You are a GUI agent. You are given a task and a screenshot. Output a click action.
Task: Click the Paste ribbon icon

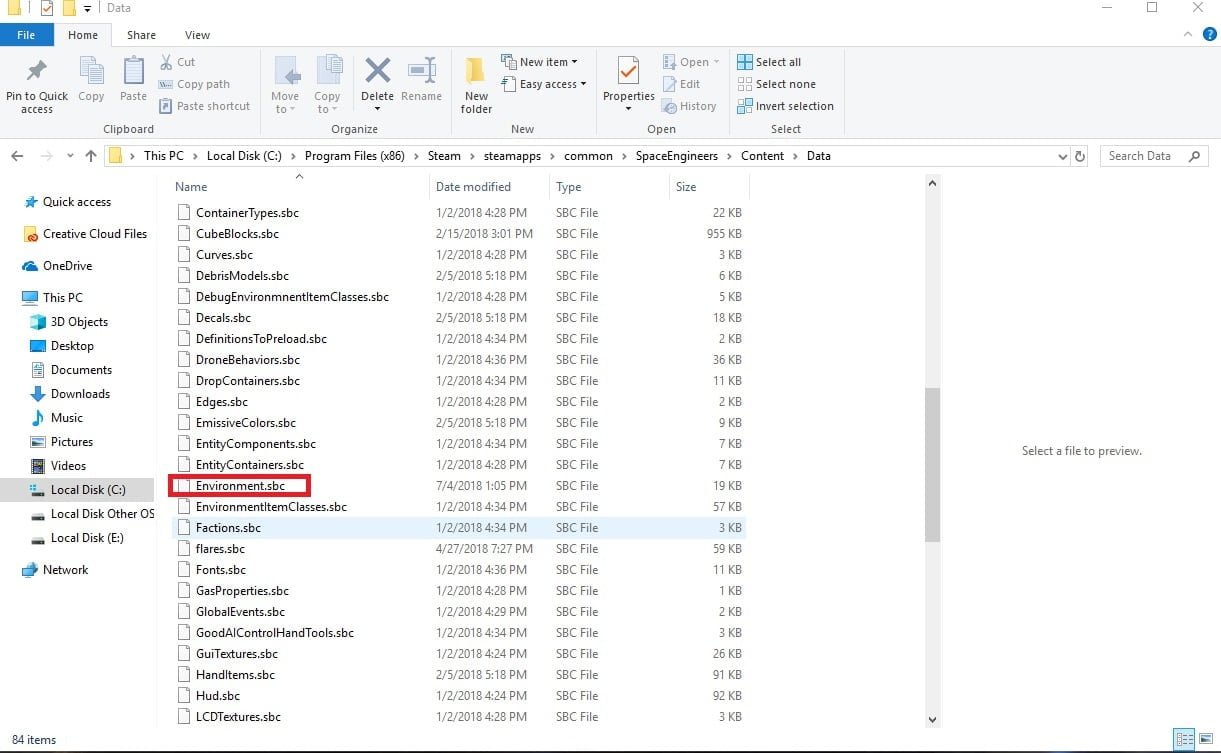coord(133,72)
